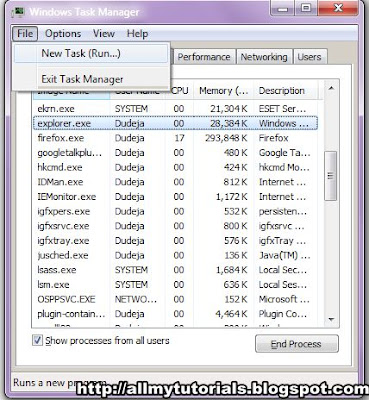Select the IEMonitor.exe process row

point(176,197)
